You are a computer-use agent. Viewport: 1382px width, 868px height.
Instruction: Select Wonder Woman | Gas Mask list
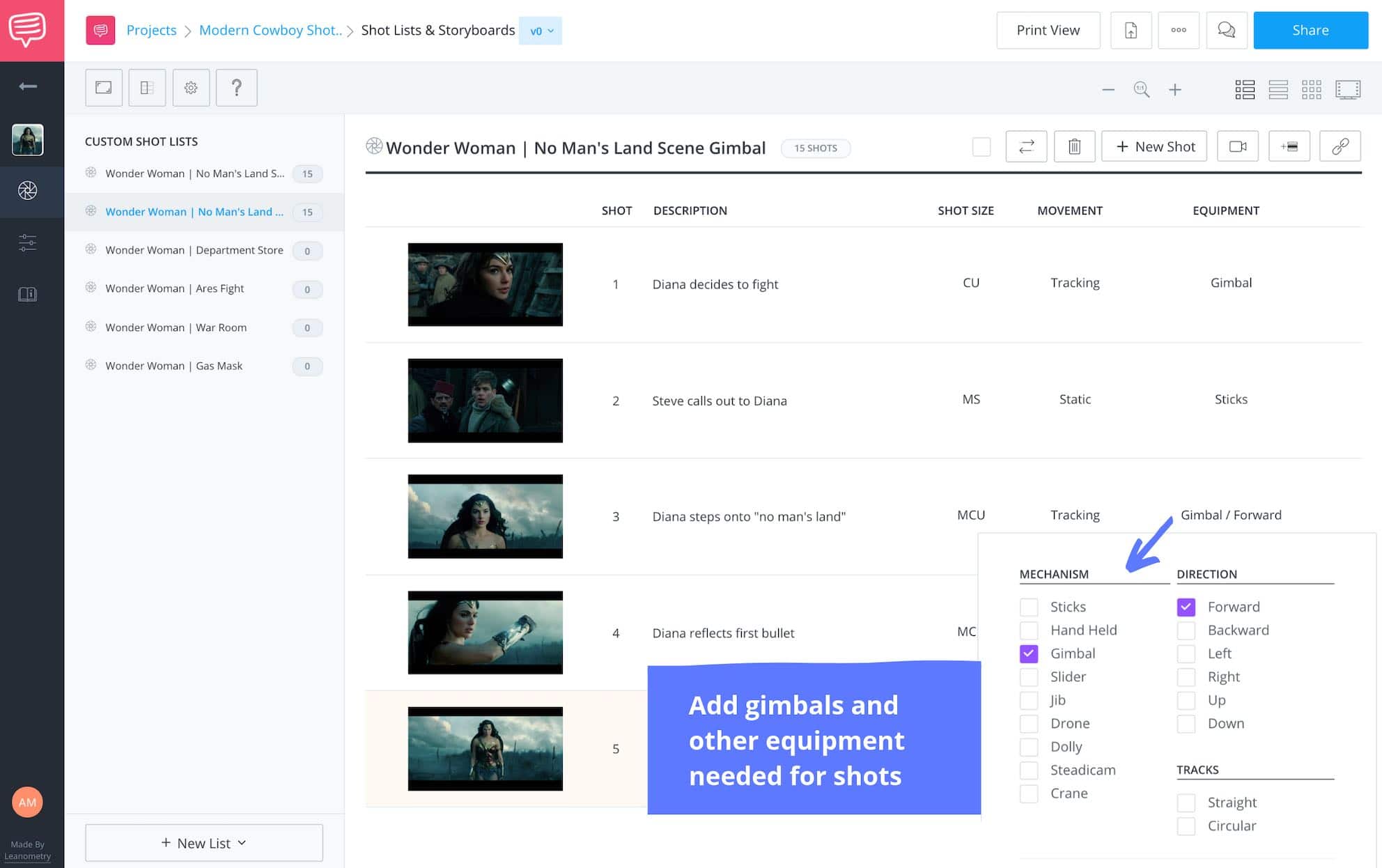coord(204,366)
